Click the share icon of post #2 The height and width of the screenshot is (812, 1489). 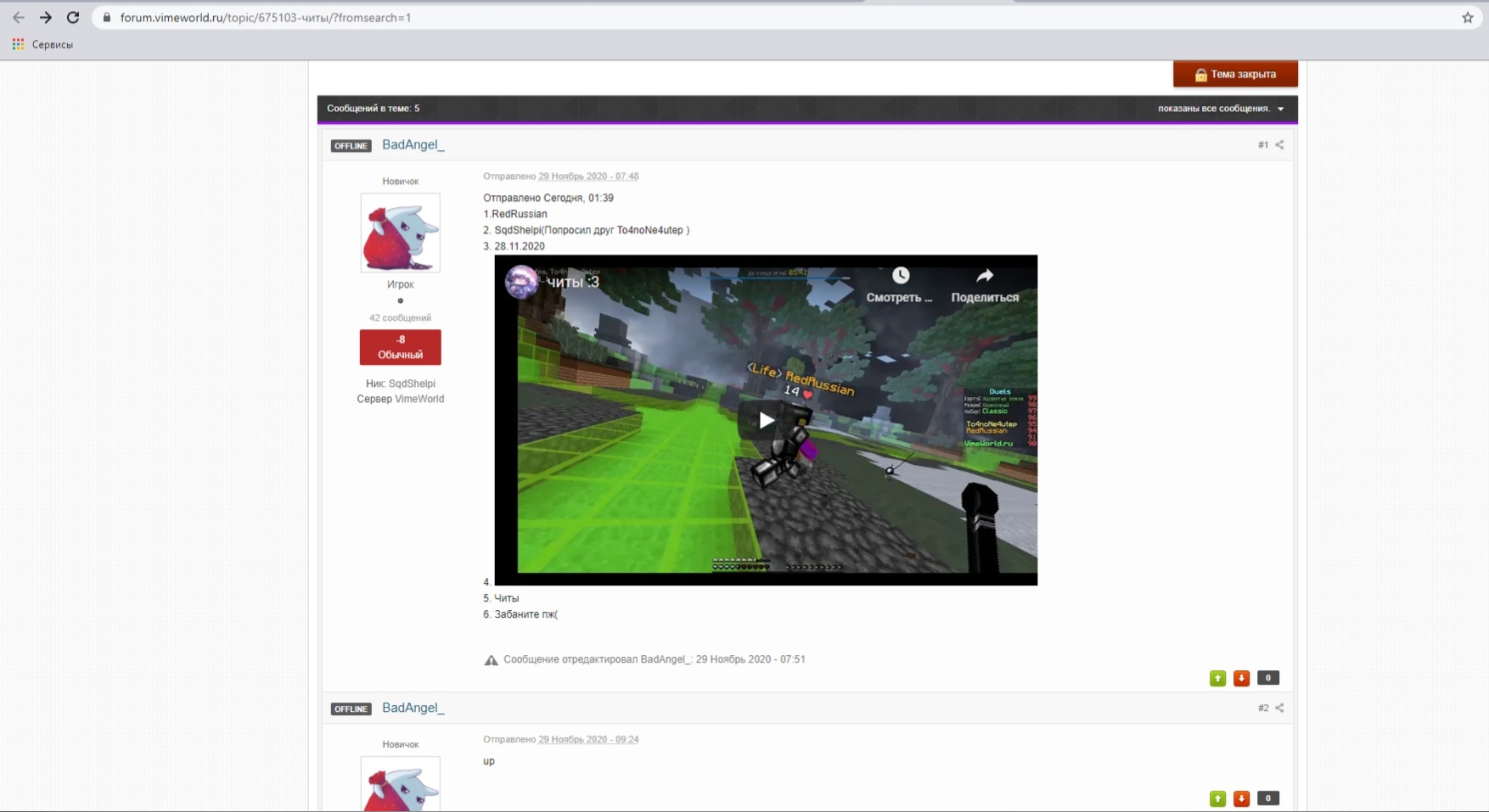tap(1279, 708)
